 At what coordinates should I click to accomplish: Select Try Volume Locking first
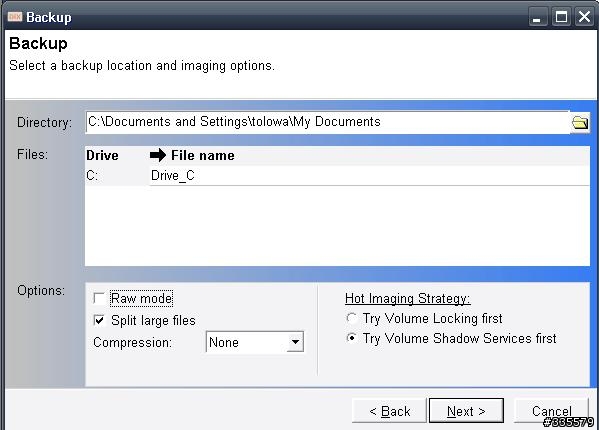pyautogui.click(x=351, y=318)
